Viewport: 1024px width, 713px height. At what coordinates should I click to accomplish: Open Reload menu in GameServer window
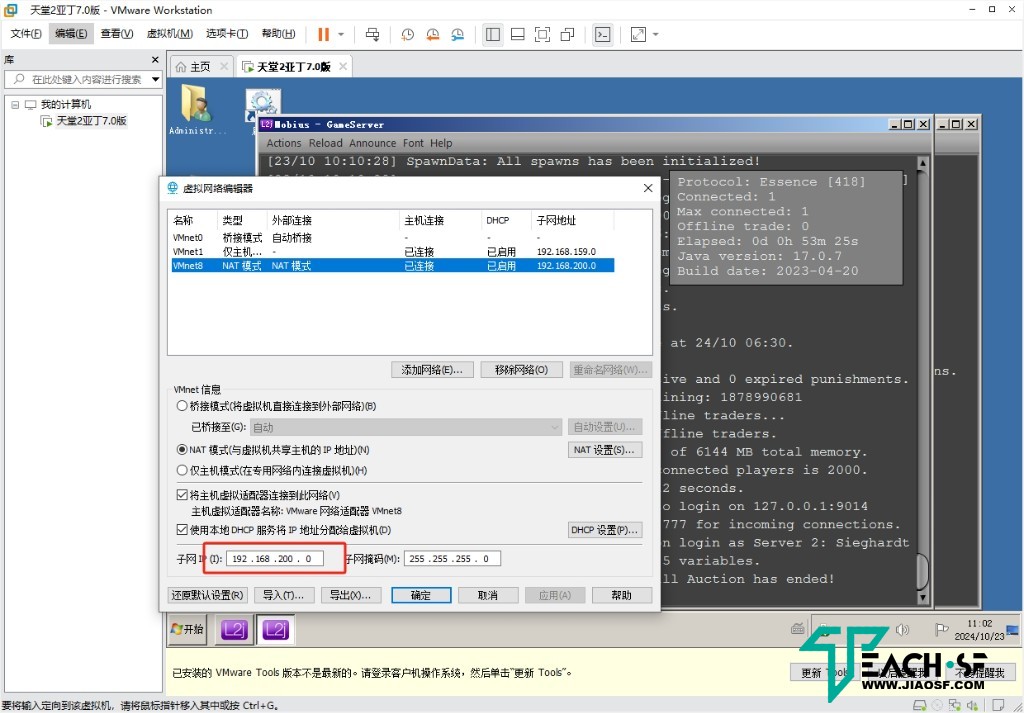point(325,143)
